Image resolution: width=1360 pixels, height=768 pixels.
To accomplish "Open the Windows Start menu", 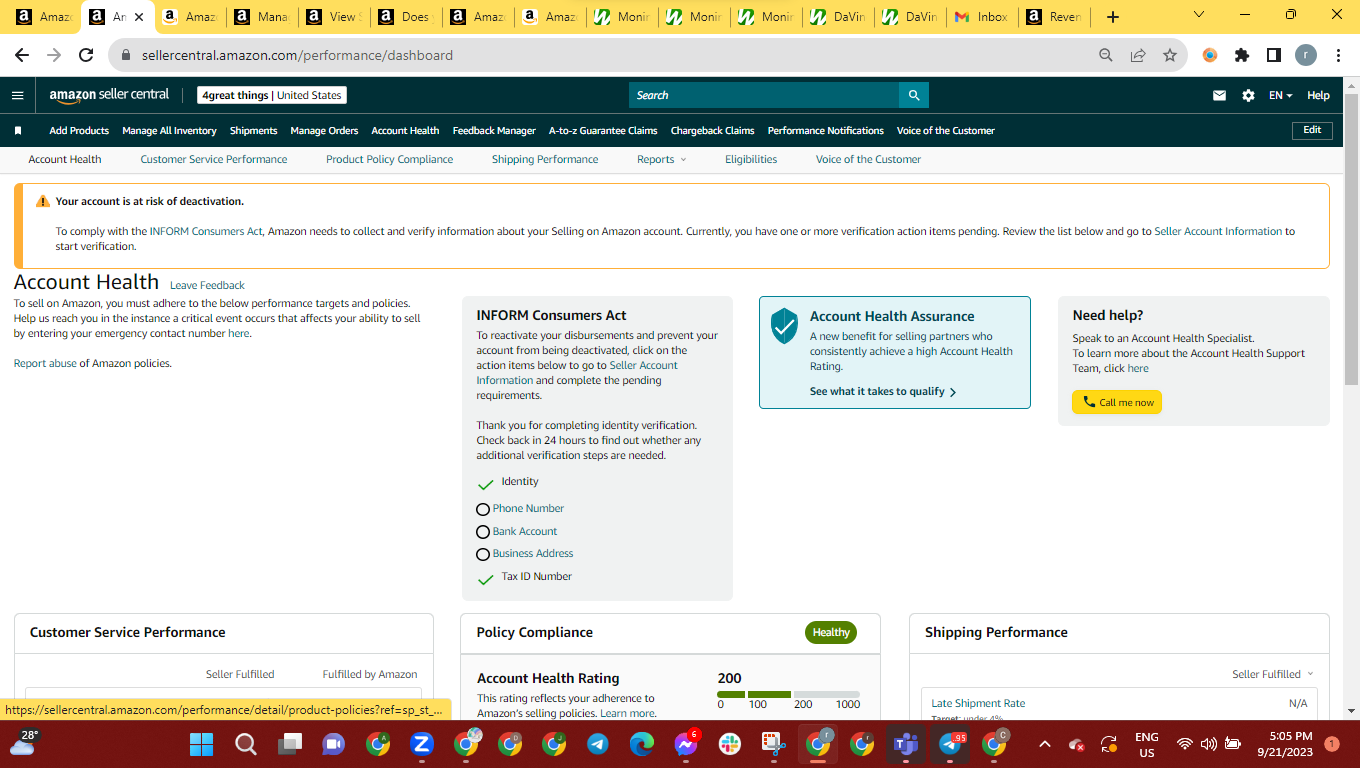I will click(202, 744).
